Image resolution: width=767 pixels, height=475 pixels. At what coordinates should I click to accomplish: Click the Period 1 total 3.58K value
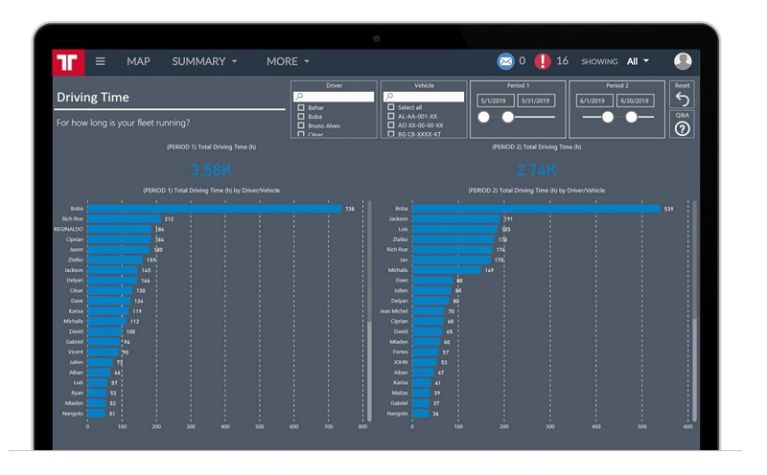click(x=211, y=170)
